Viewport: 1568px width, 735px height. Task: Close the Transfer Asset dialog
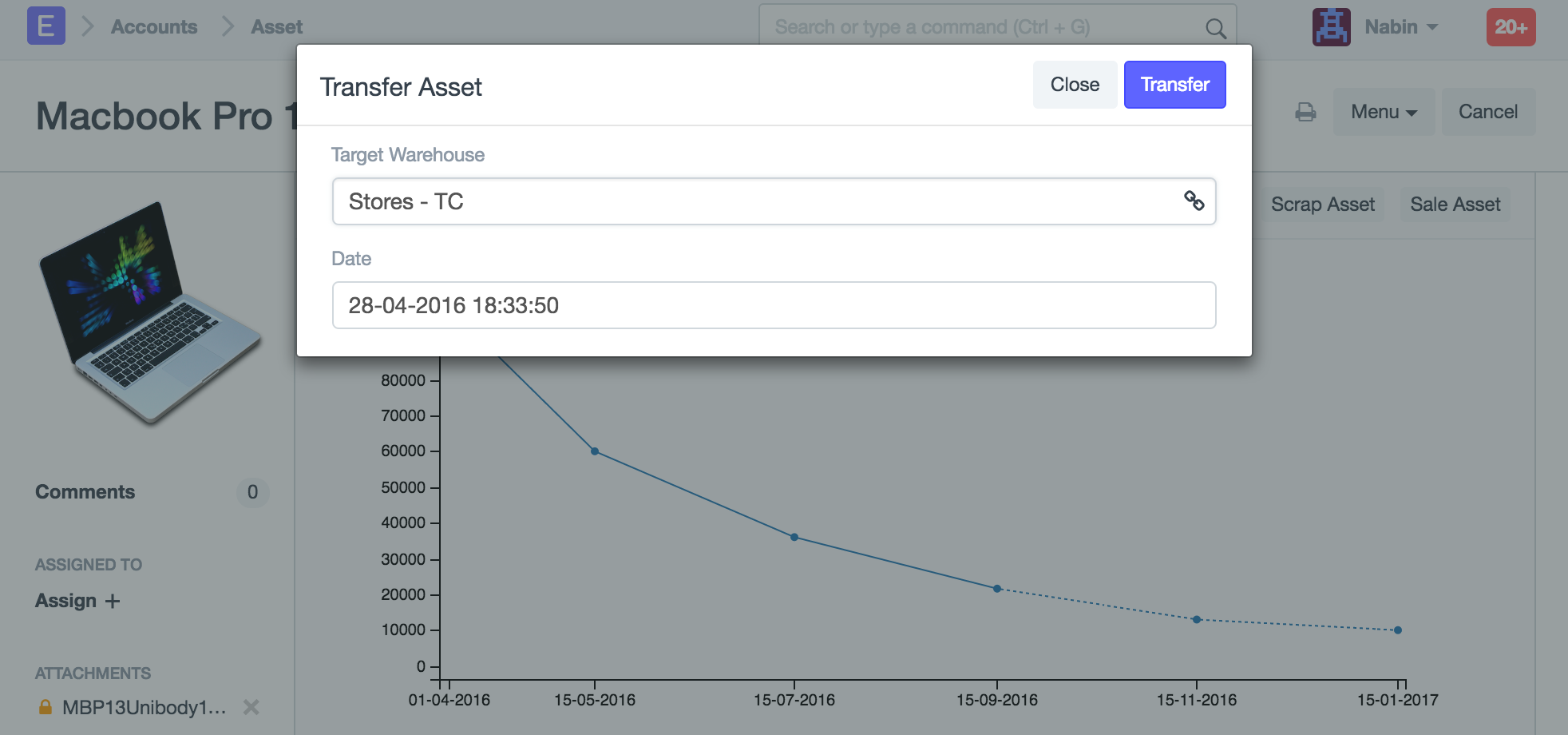[x=1074, y=85]
